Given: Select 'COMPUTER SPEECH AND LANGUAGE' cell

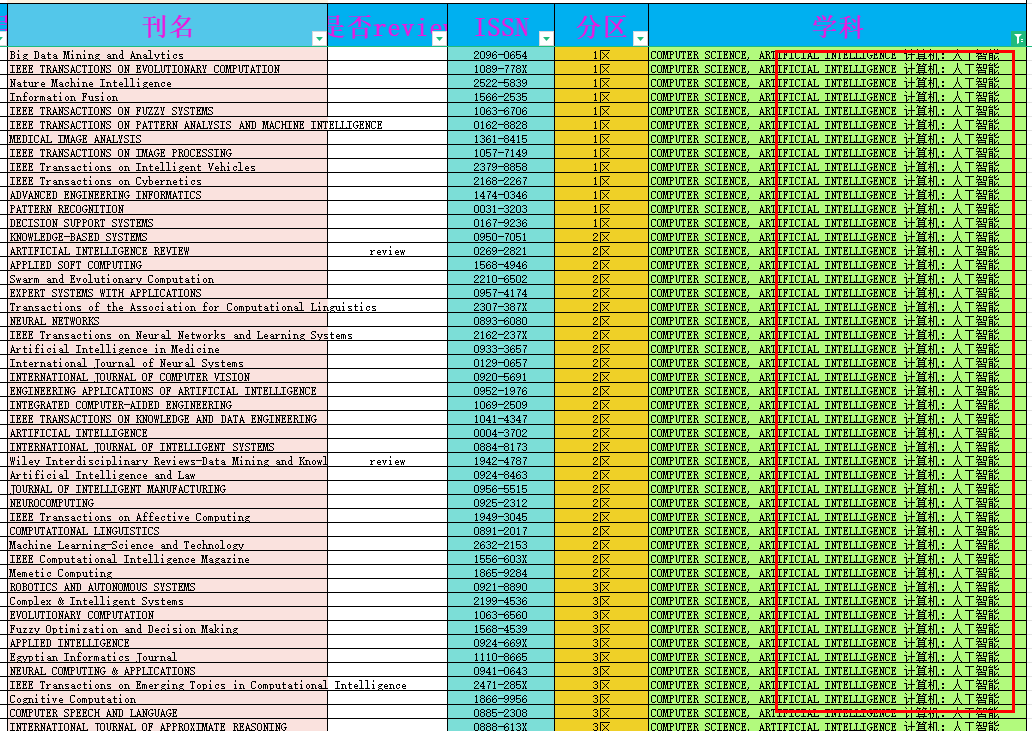Looking at the screenshot, I should click(x=167, y=713).
